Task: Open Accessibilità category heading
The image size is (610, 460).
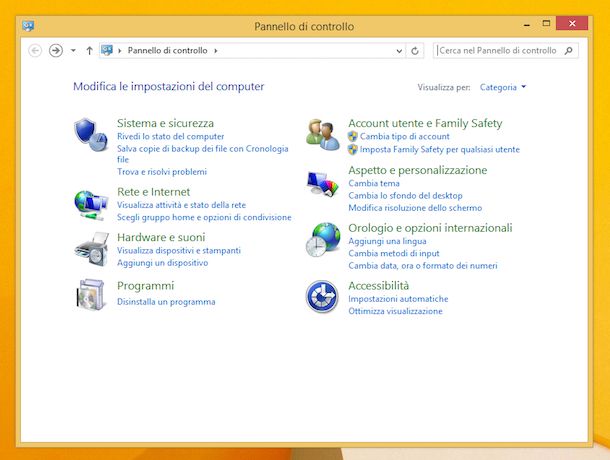Action: [379, 286]
